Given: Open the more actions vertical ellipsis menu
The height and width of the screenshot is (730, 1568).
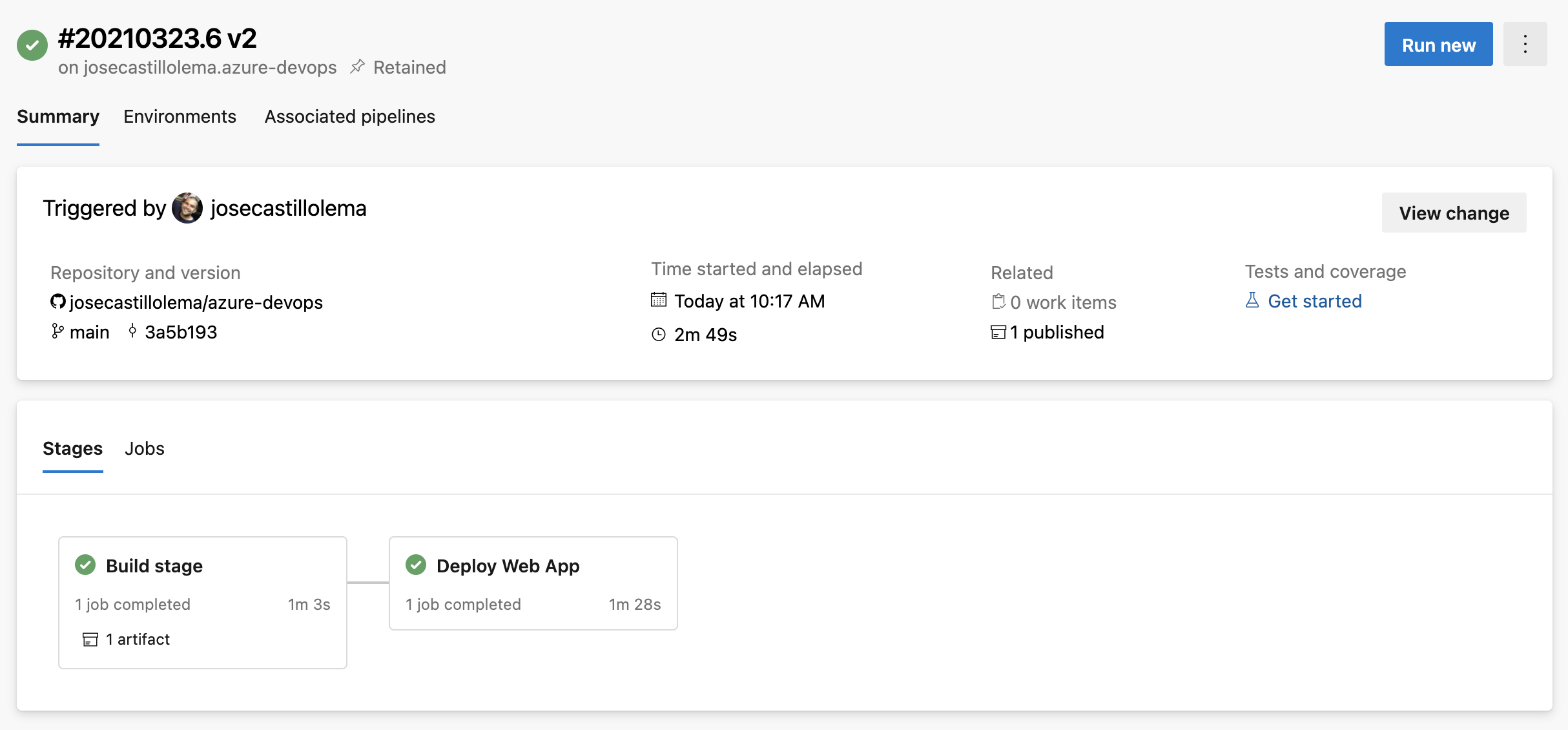Looking at the screenshot, I should tap(1525, 44).
